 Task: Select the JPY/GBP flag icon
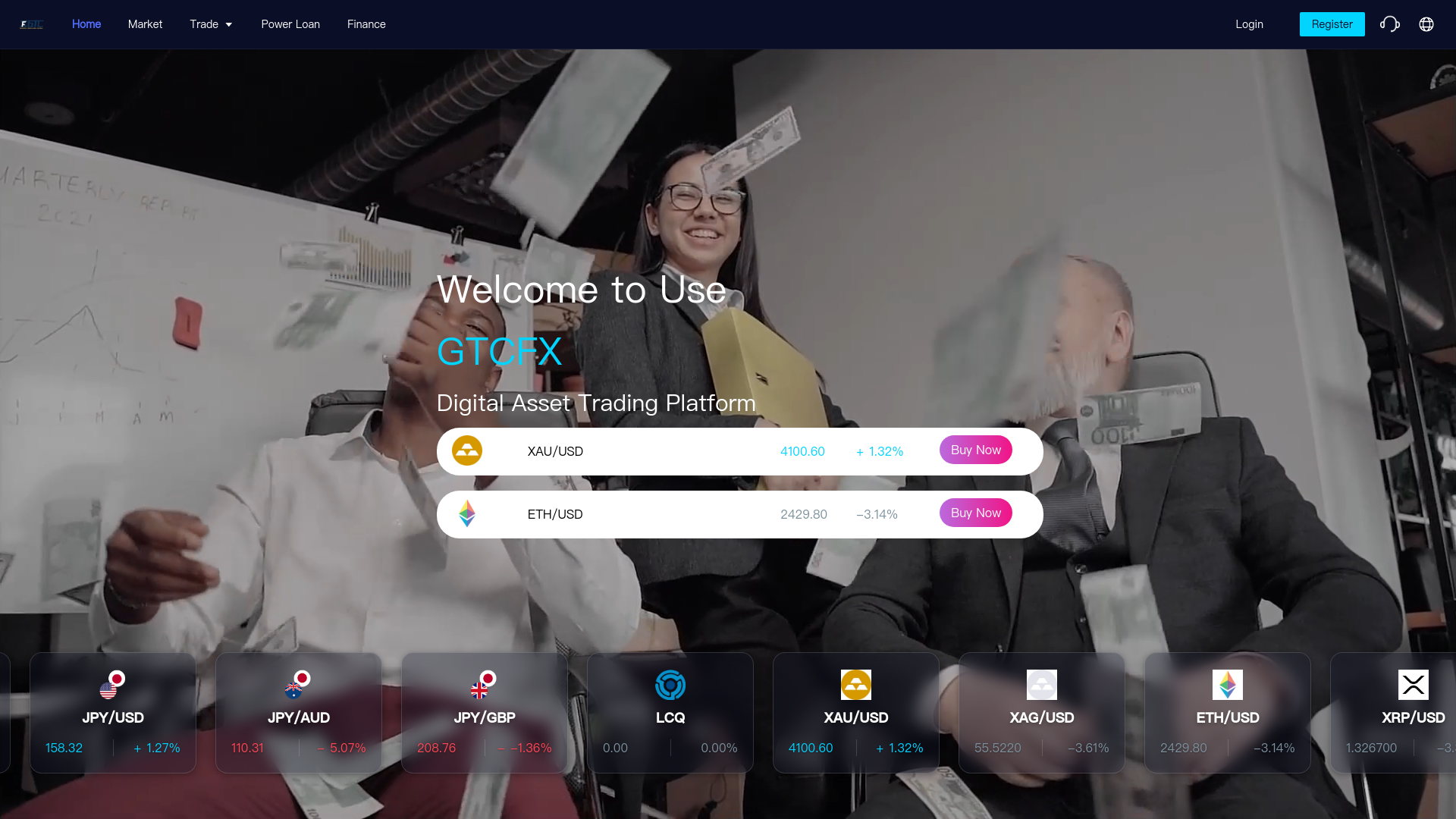click(x=484, y=685)
